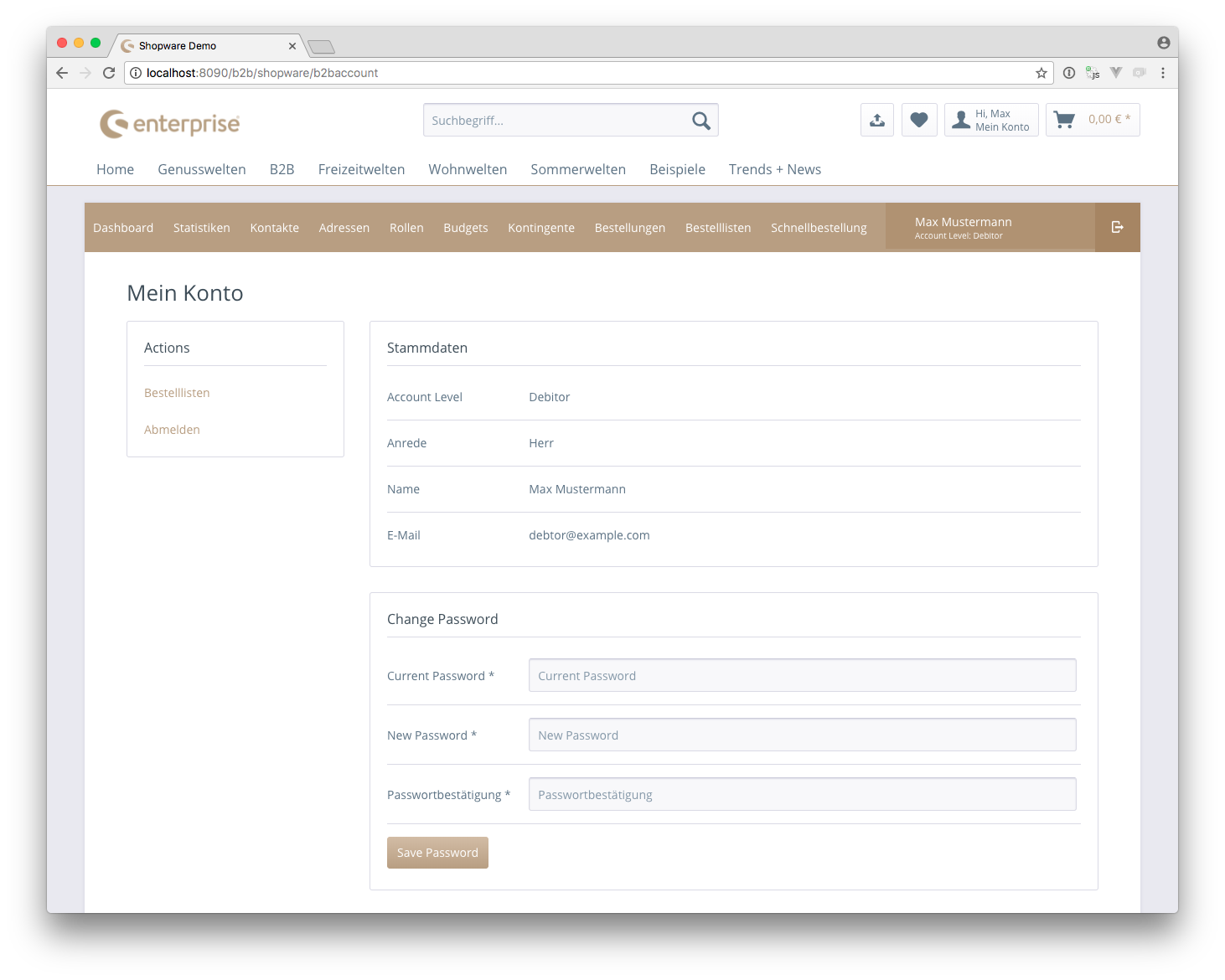
Task: Open the upload icon button in header
Action: 877,120
